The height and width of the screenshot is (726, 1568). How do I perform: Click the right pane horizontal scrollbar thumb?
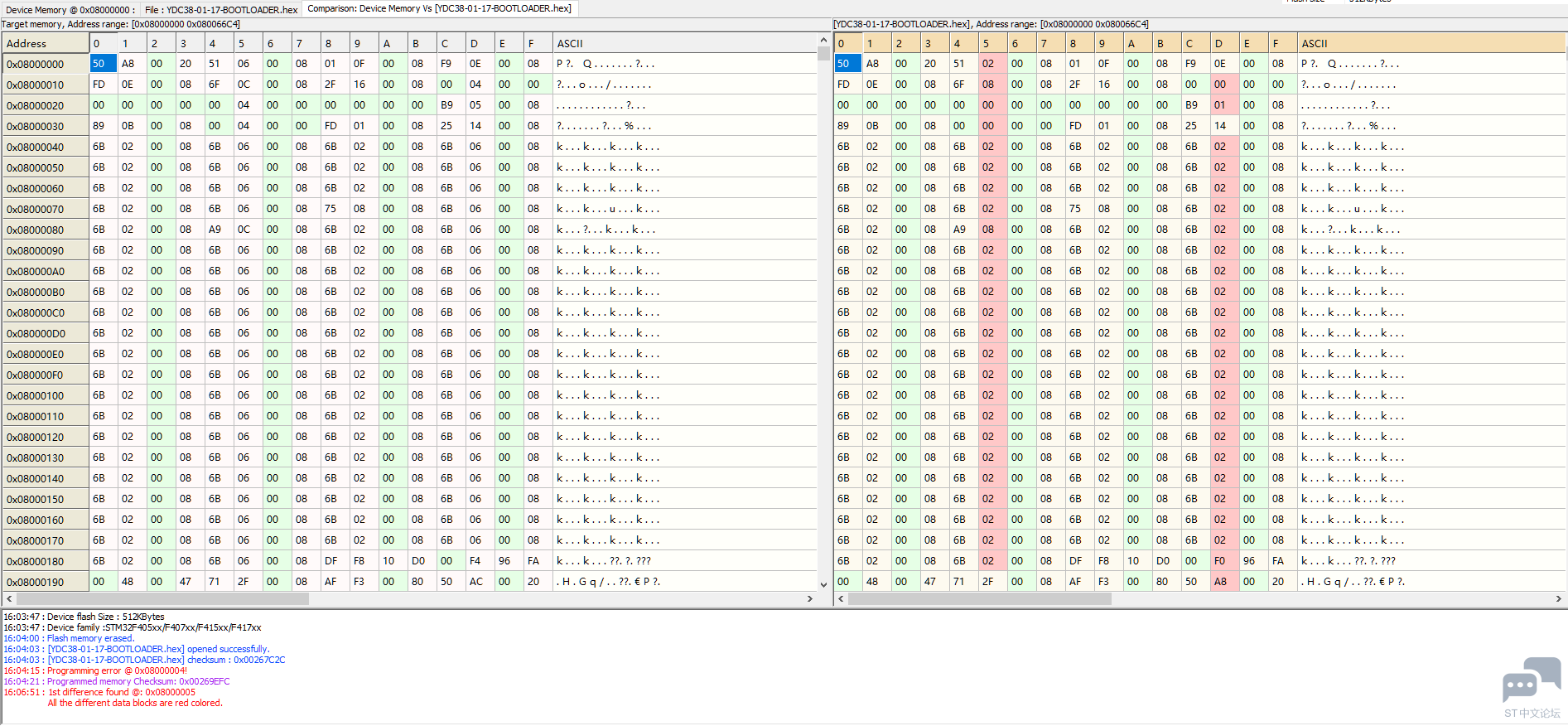coord(979,598)
